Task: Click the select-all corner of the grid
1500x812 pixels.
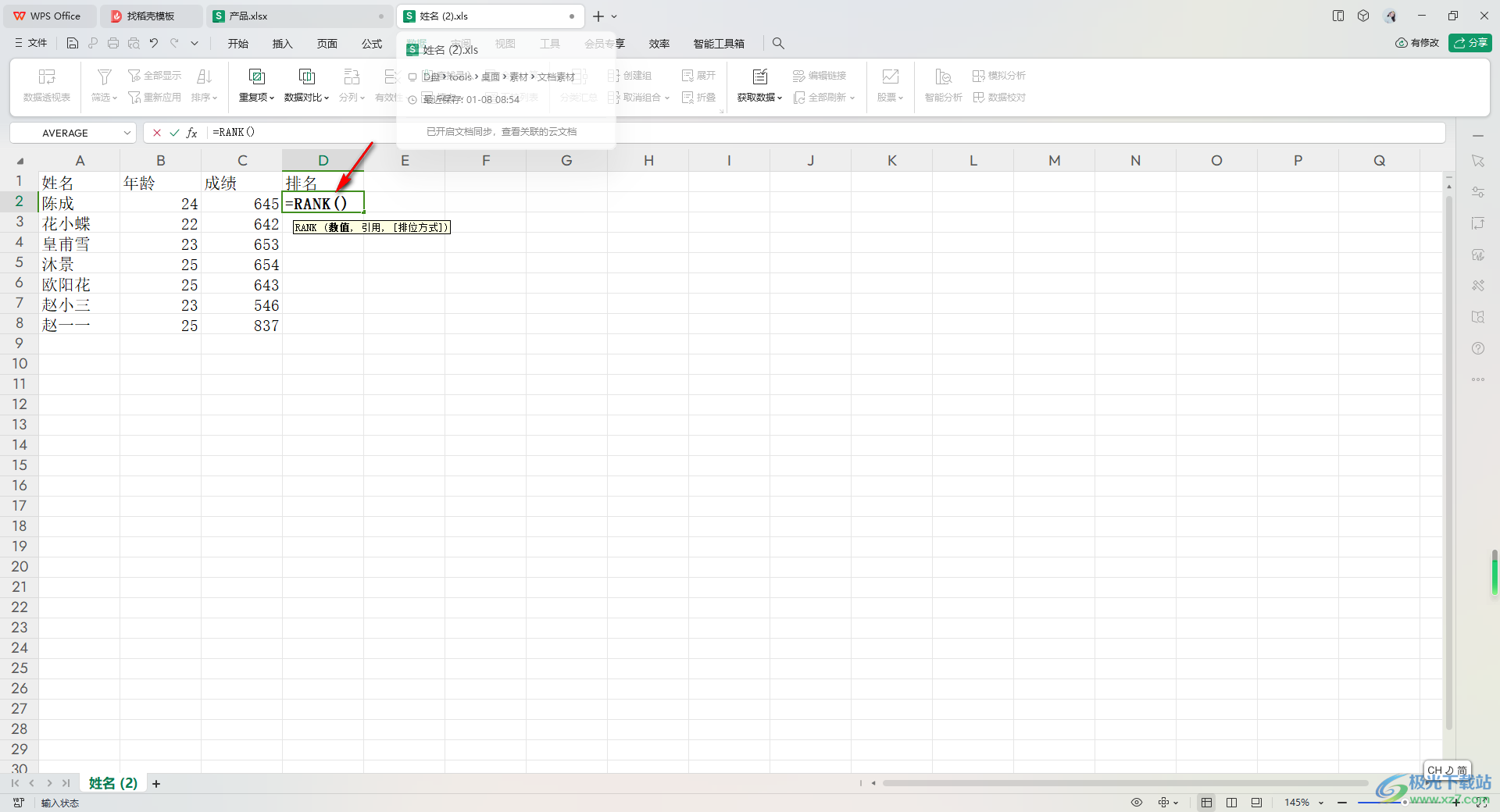Action: tap(20, 161)
